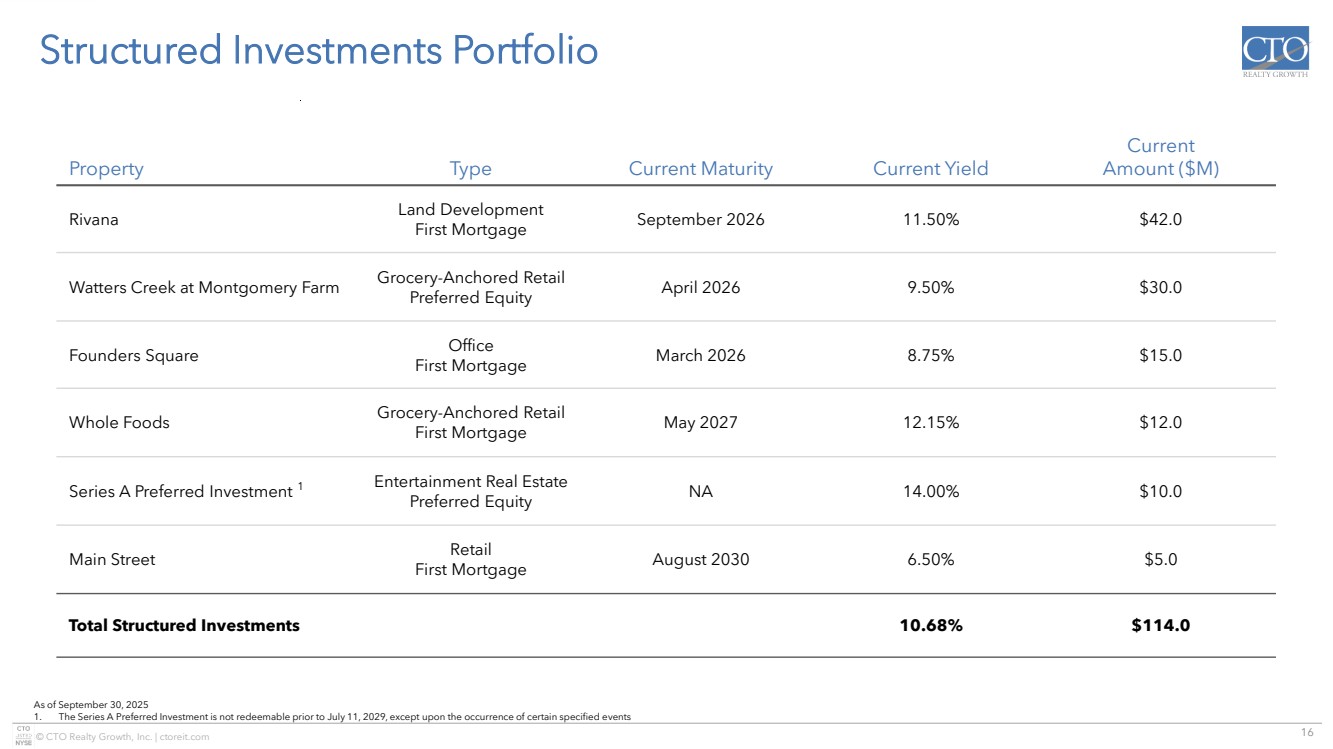Select Watters Creek at Montgomery Farm
The height and width of the screenshot is (749, 1333).
[204, 288]
